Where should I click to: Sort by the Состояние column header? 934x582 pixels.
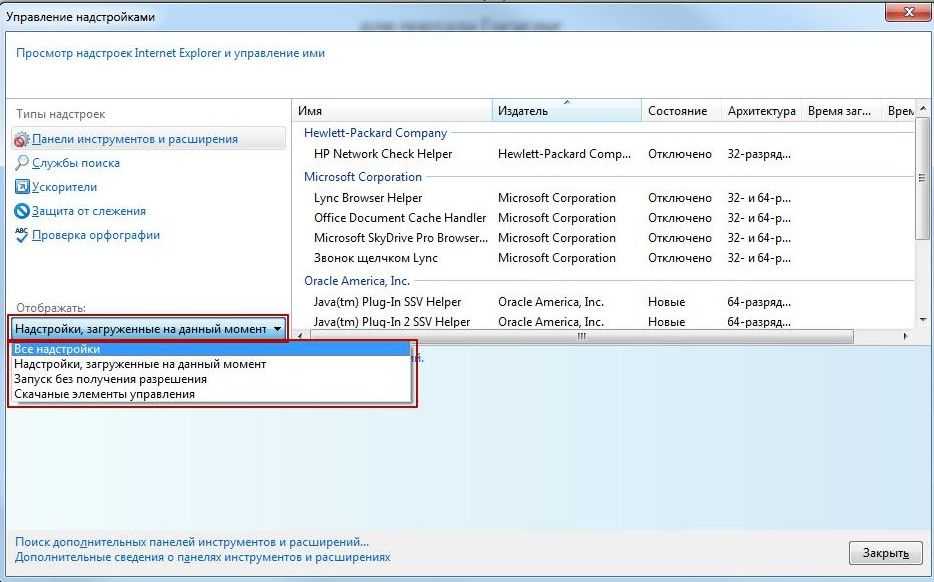coord(678,111)
